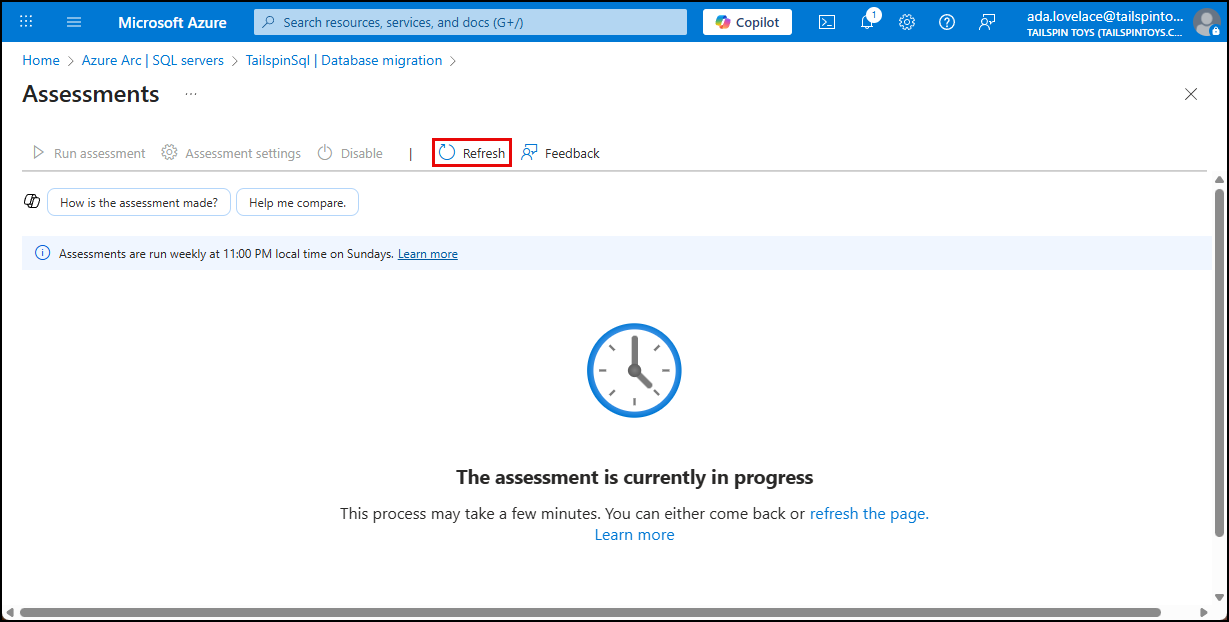Select Feedback in the command bar
The width and height of the screenshot is (1229, 622).
pos(560,152)
